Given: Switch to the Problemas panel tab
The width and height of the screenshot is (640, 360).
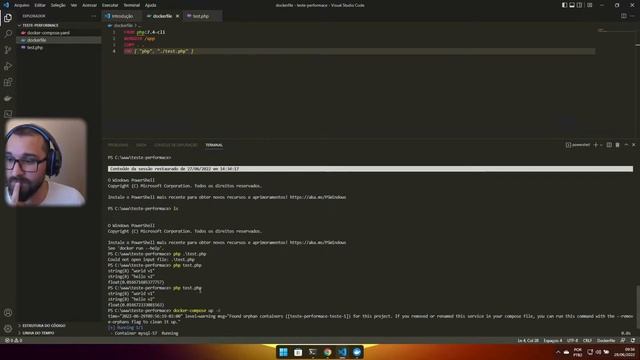Looking at the screenshot, I should [118, 145].
